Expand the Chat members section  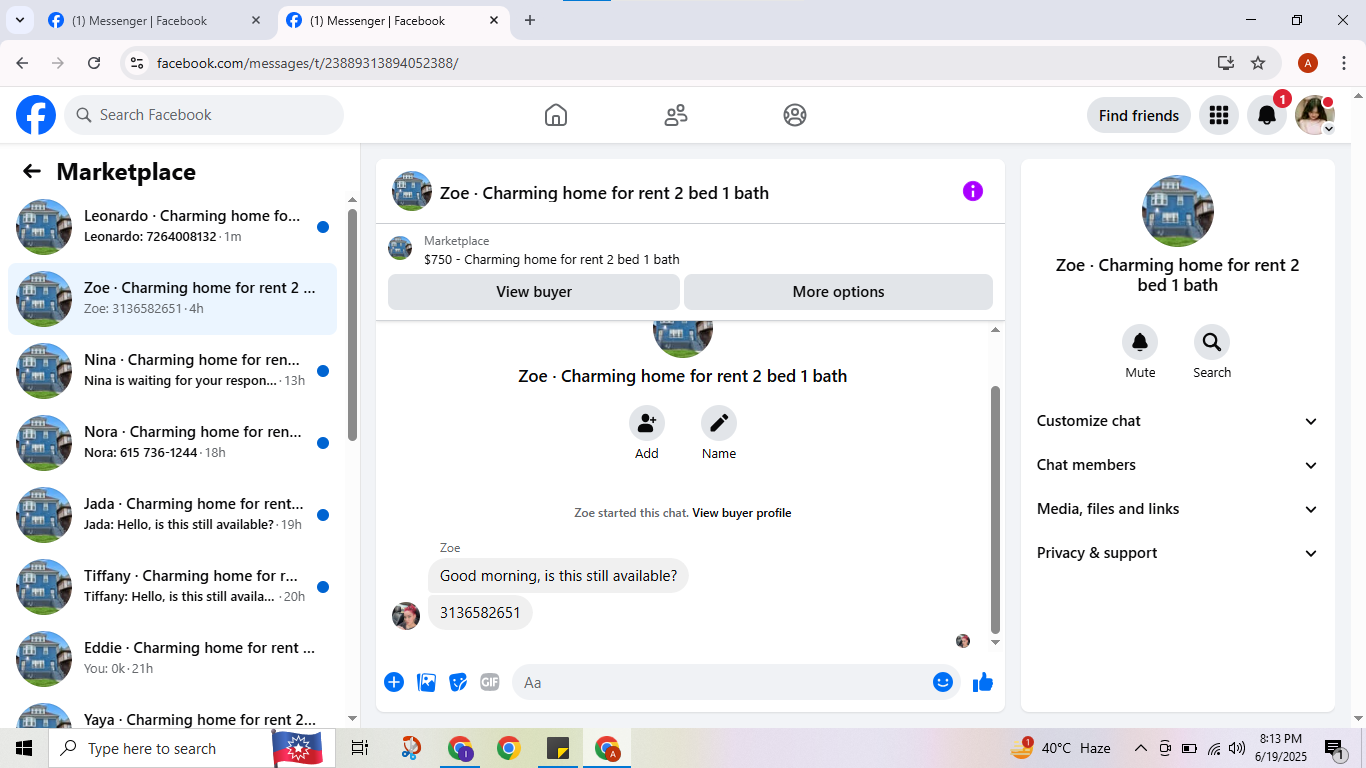(x=1178, y=465)
